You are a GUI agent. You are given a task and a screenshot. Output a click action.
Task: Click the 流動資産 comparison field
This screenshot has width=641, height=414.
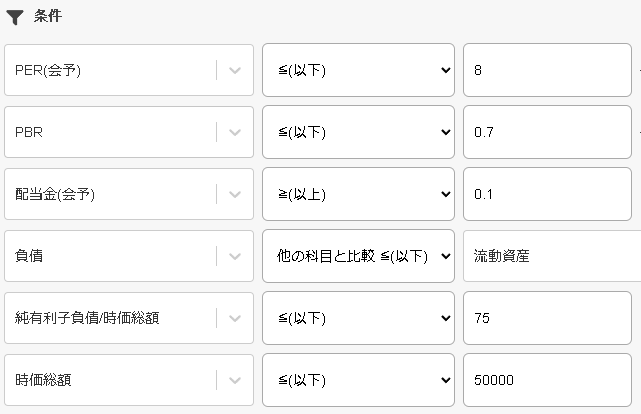coord(552,256)
